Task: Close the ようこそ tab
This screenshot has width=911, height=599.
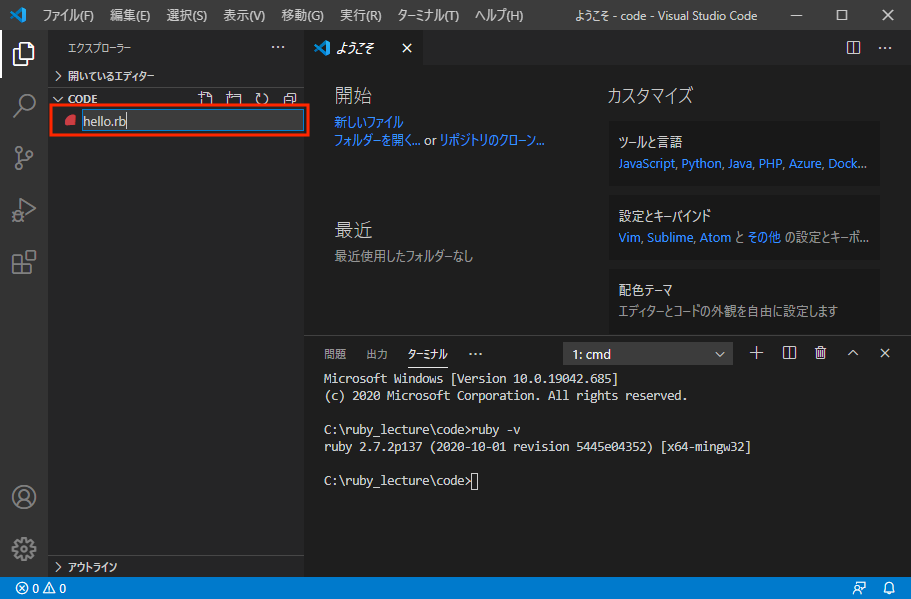Action: coord(407,48)
